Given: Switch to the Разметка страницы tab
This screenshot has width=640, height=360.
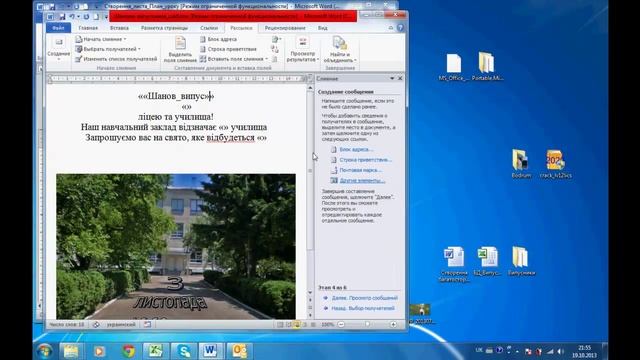Looking at the screenshot, I should 164,28.
